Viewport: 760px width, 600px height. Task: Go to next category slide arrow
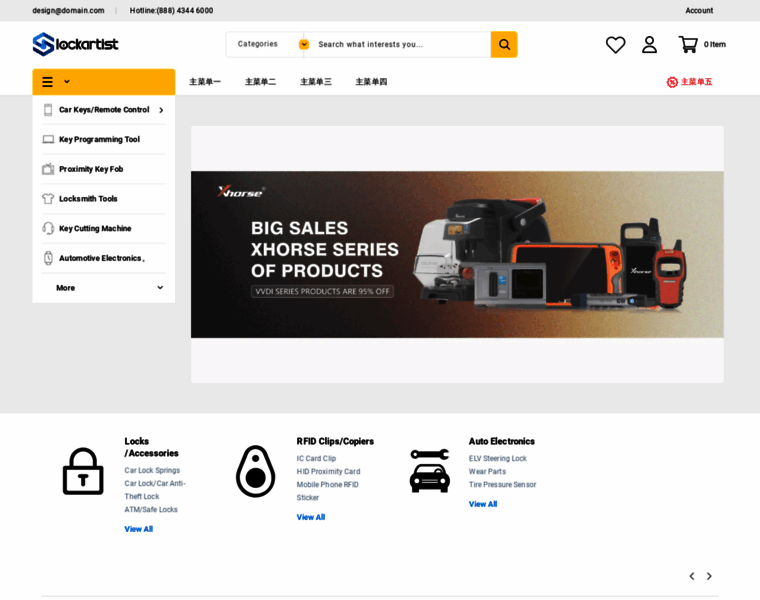[x=709, y=576]
